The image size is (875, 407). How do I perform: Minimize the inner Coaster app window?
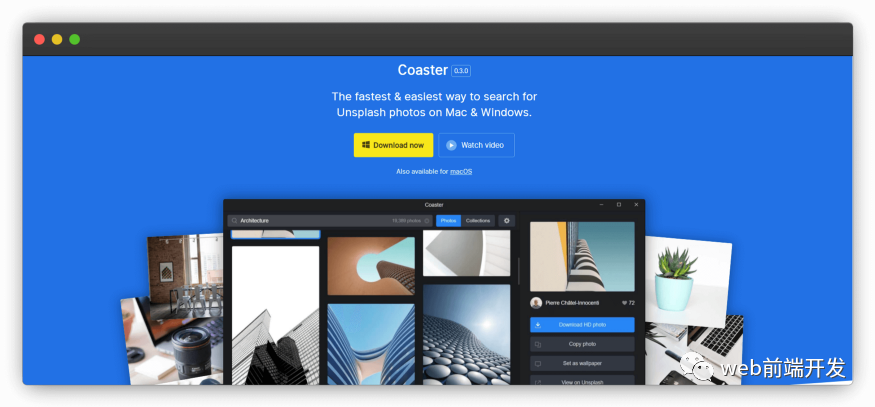click(x=601, y=205)
